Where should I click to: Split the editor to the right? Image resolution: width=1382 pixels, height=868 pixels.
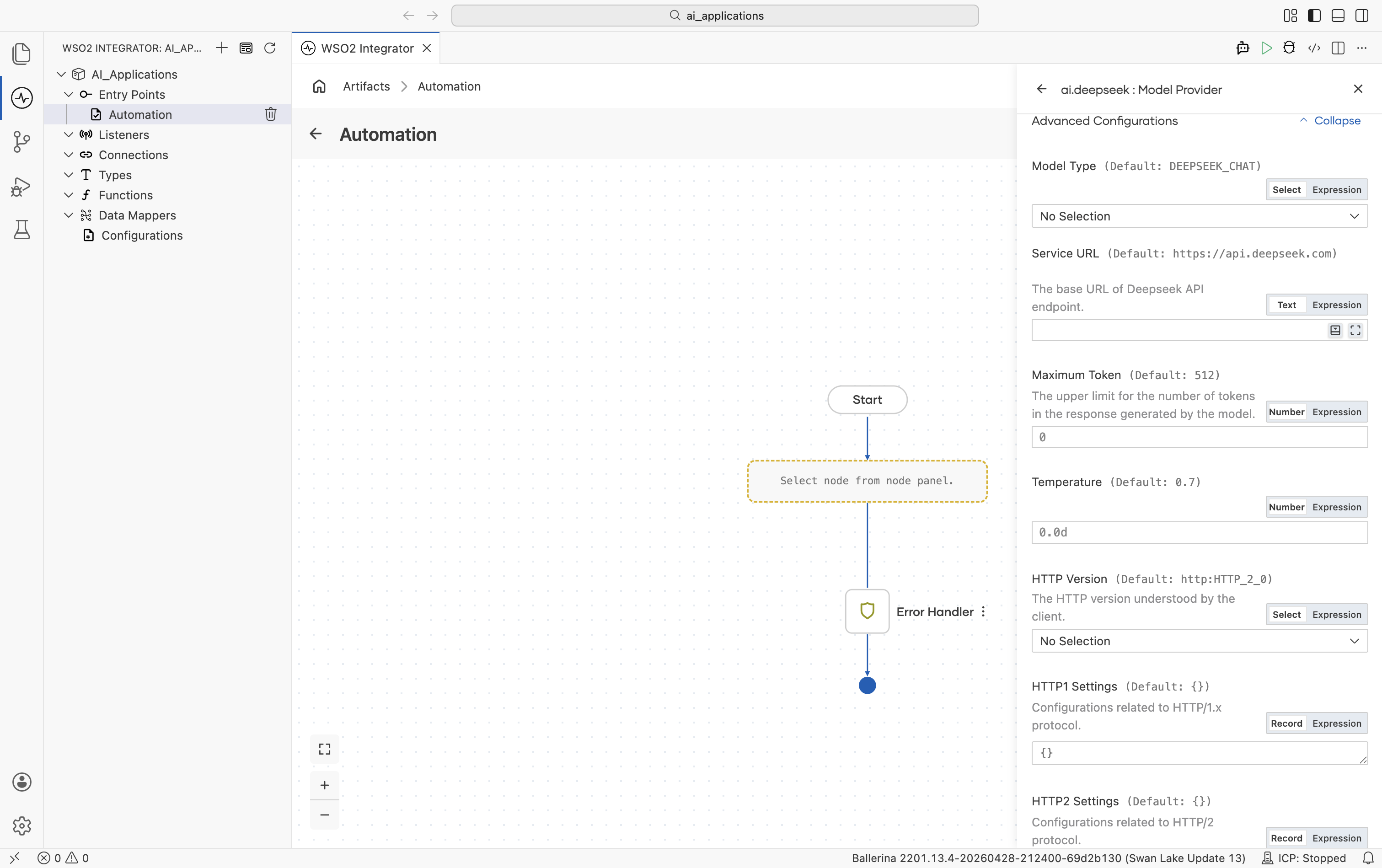pos(1338,48)
